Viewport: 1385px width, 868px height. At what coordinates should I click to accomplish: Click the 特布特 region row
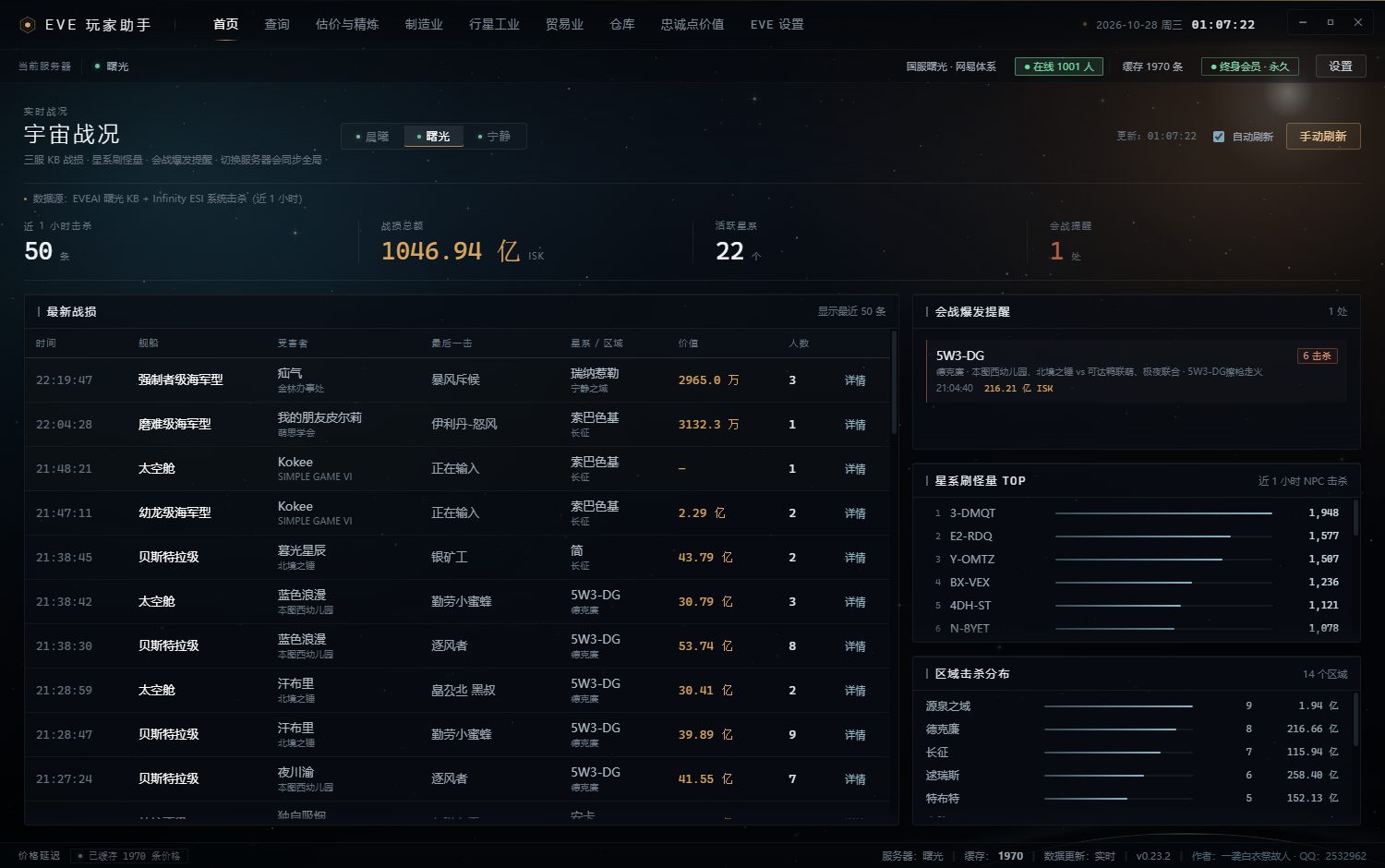[1133, 799]
